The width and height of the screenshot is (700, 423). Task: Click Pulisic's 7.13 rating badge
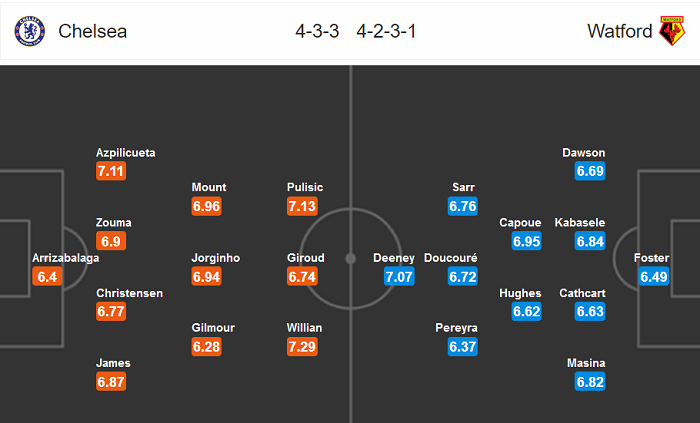[304, 206]
